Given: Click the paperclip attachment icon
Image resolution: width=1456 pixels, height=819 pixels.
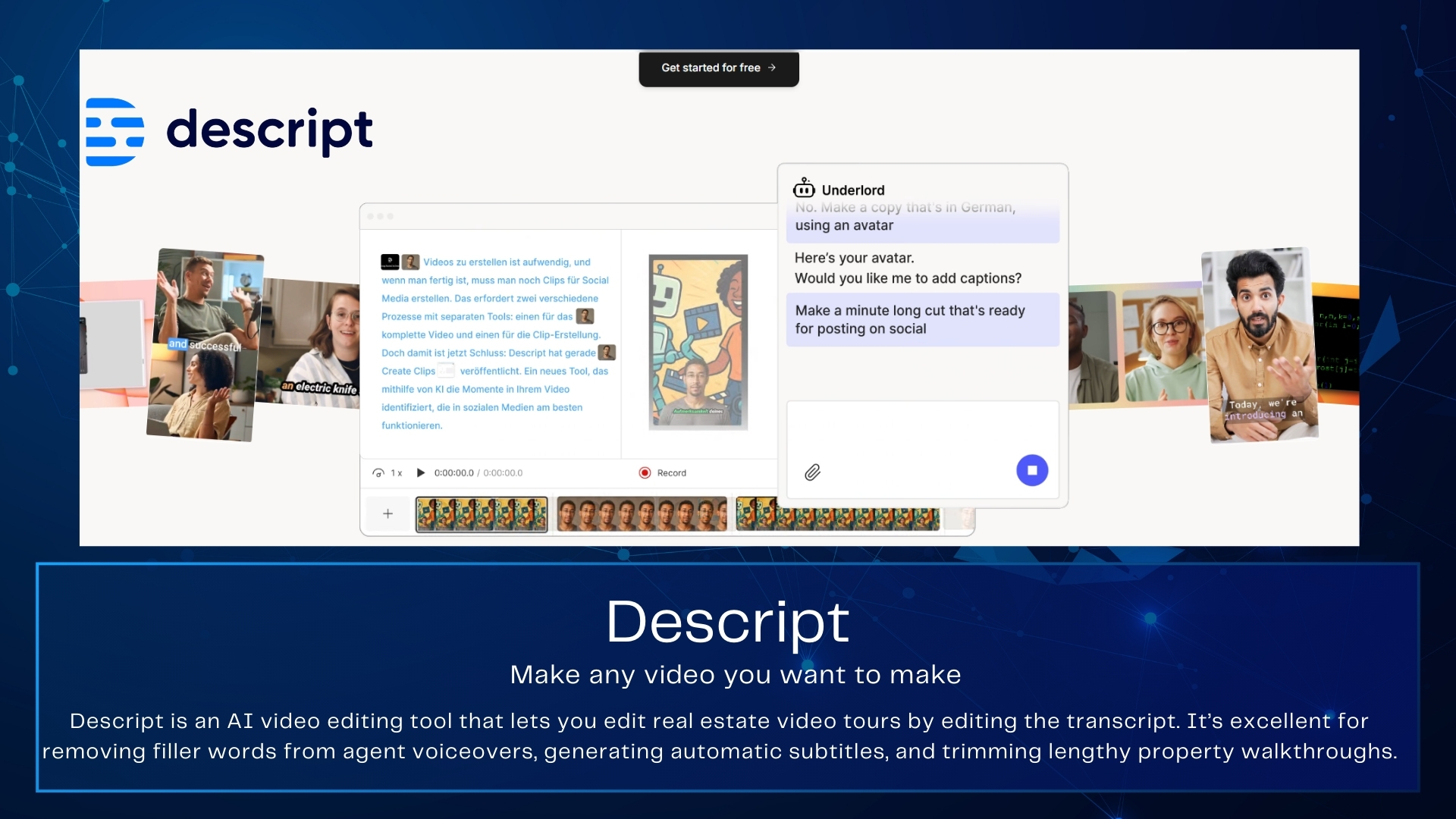Looking at the screenshot, I should [812, 472].
